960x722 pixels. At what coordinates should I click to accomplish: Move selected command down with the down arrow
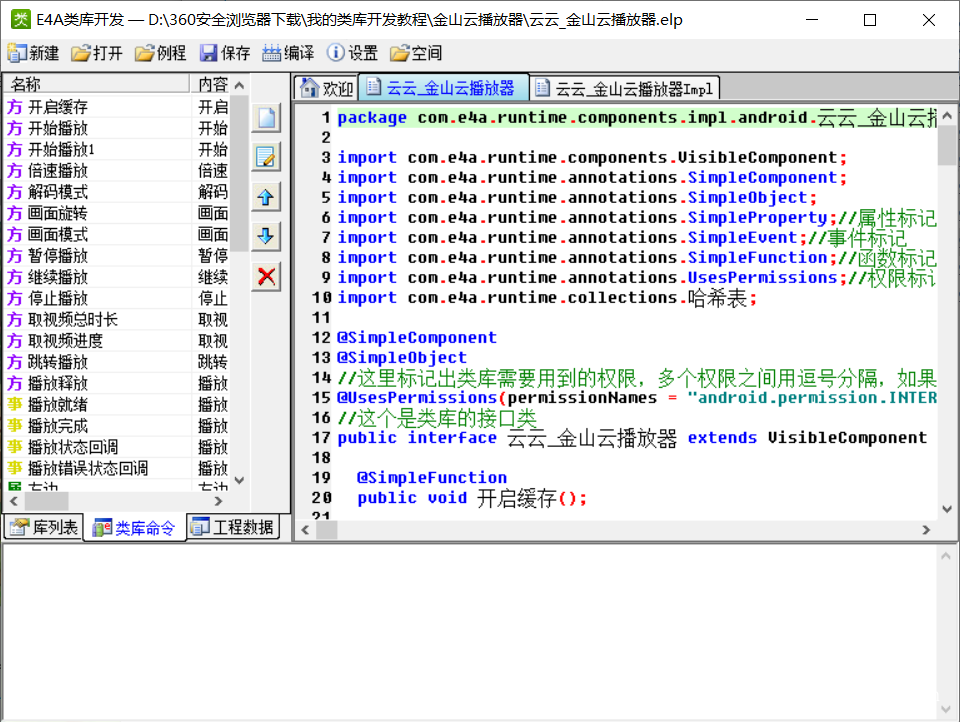pos(266,237)
